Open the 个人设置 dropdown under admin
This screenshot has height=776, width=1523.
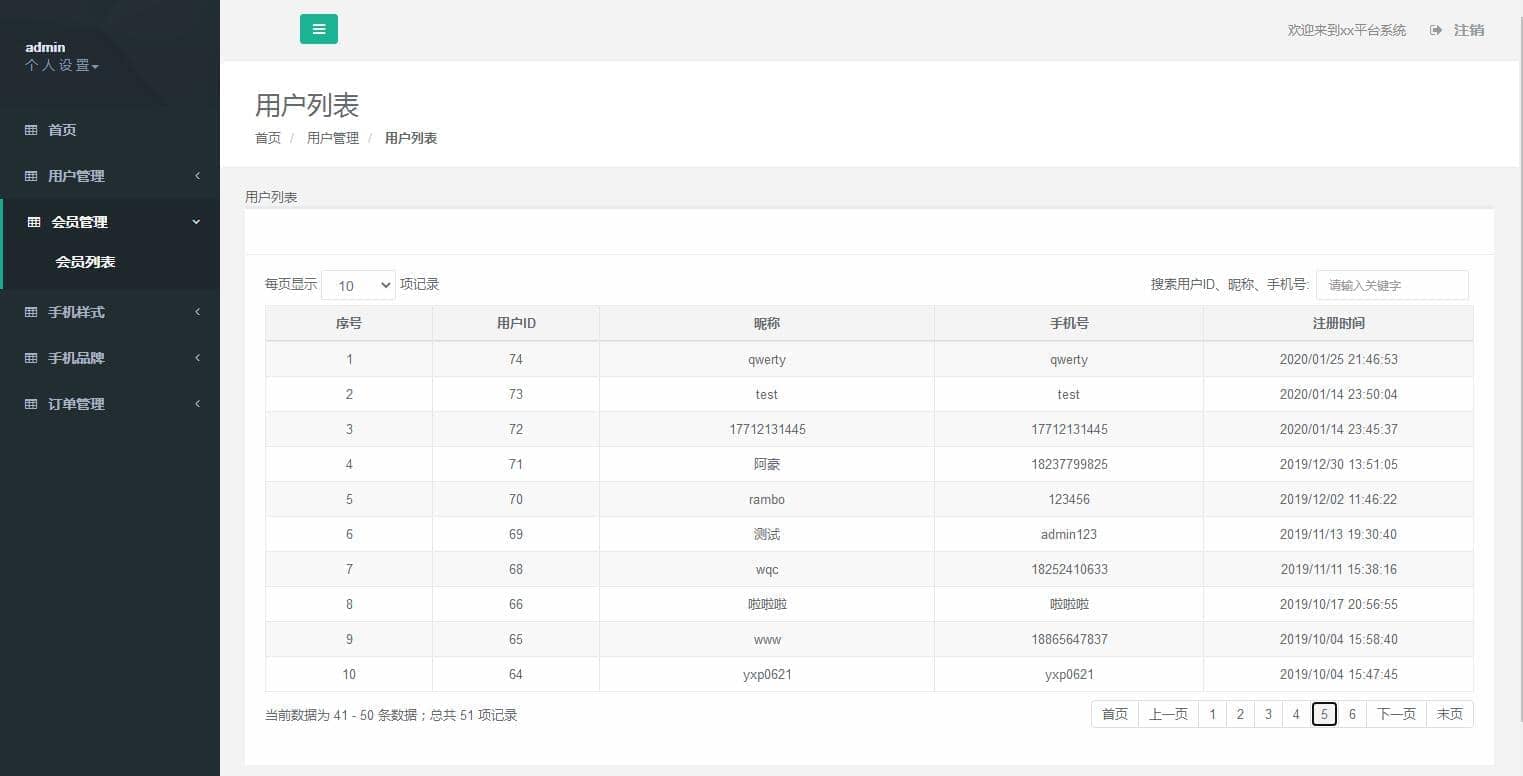62,66
